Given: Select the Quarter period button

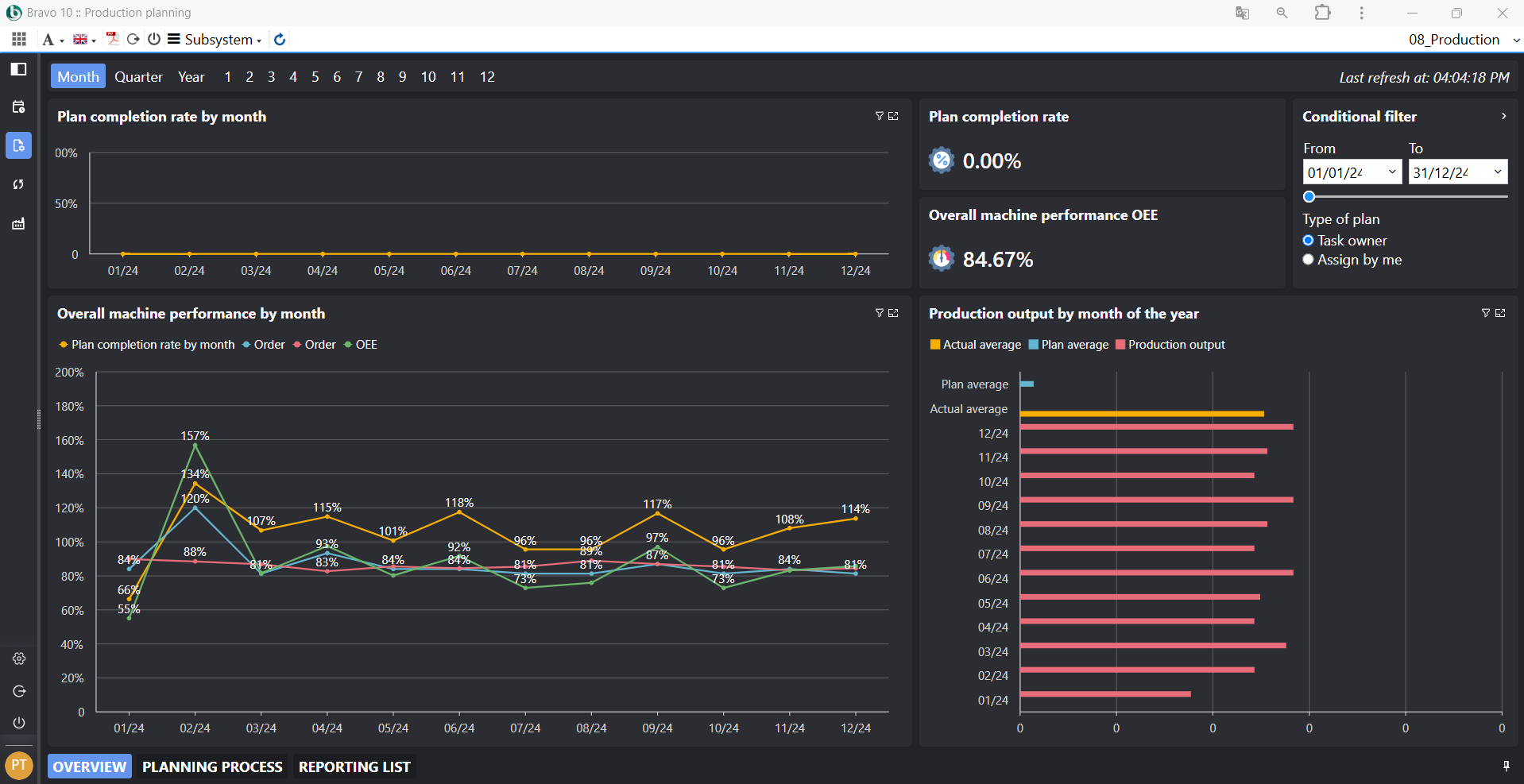Looking at the screenshot, I should (138, 77).
